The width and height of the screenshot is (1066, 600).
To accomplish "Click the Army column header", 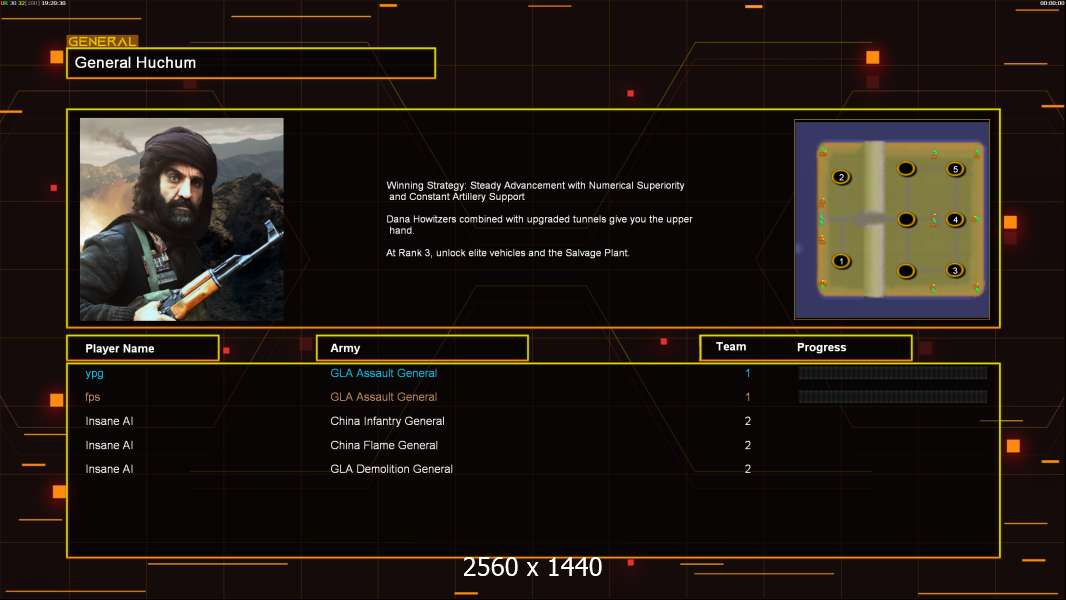I will point(422,348).
